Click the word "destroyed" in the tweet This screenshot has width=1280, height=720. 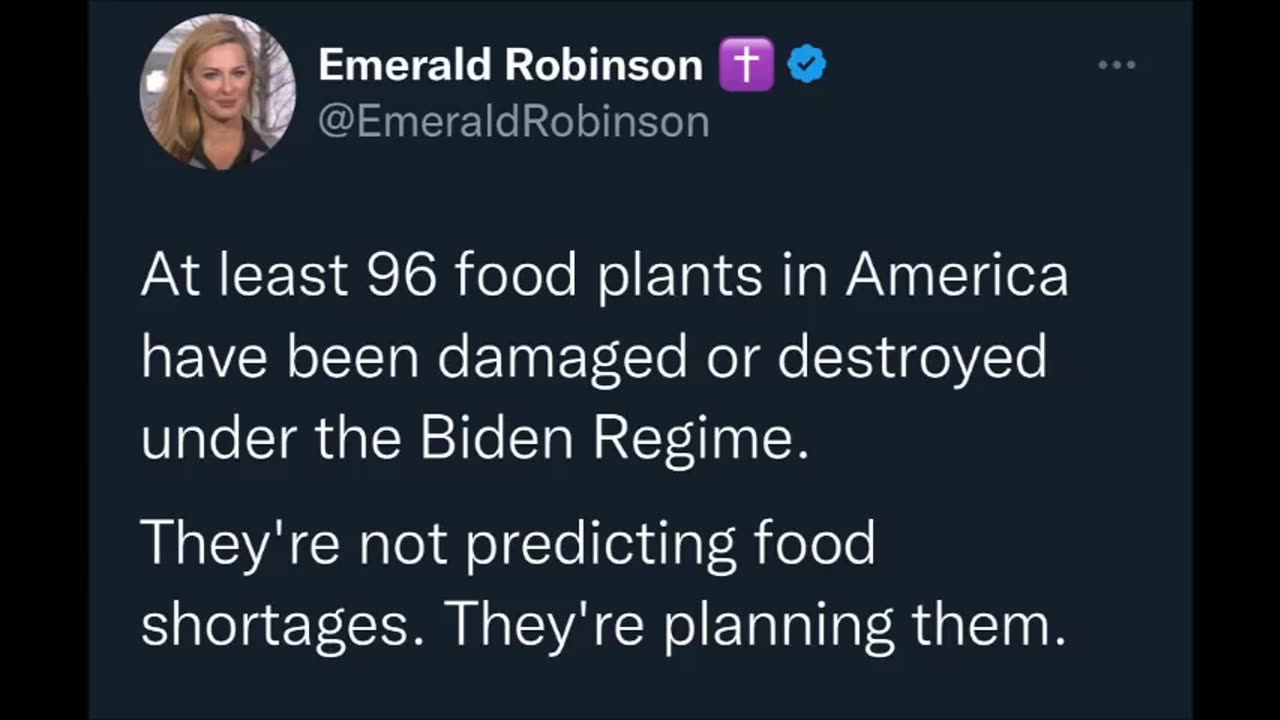(x=912, y=358)
